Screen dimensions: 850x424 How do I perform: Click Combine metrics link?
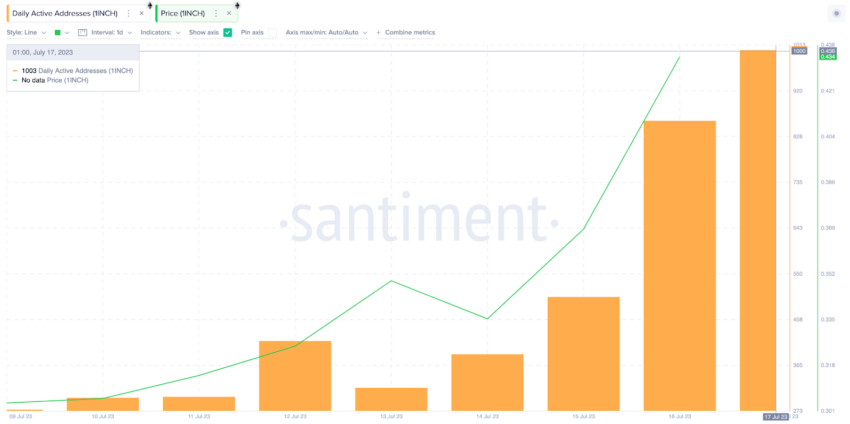point(410,33)
